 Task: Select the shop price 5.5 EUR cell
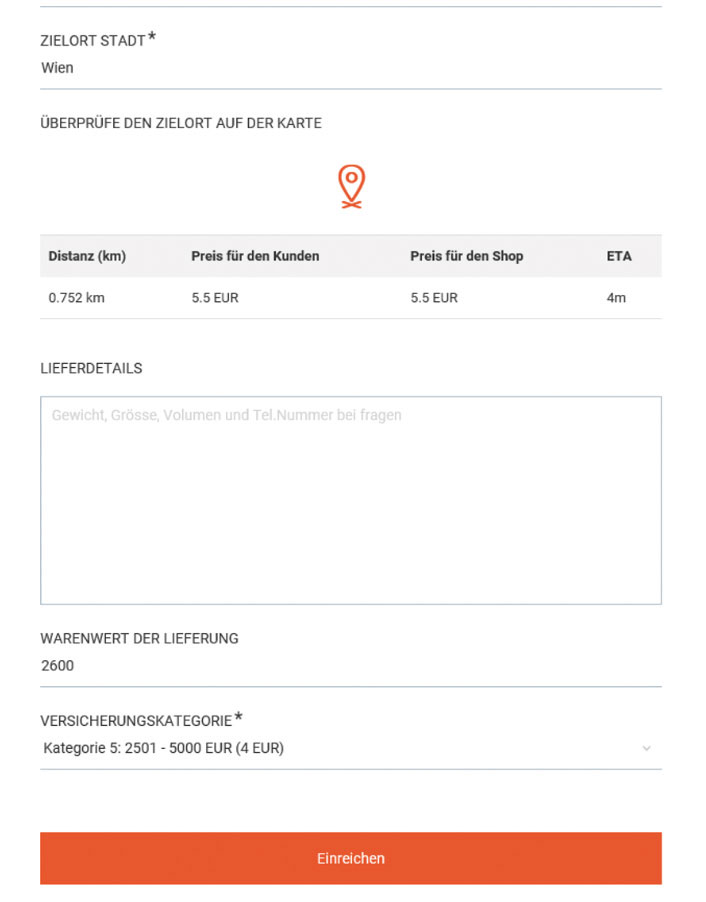click(x=434, y=298)
